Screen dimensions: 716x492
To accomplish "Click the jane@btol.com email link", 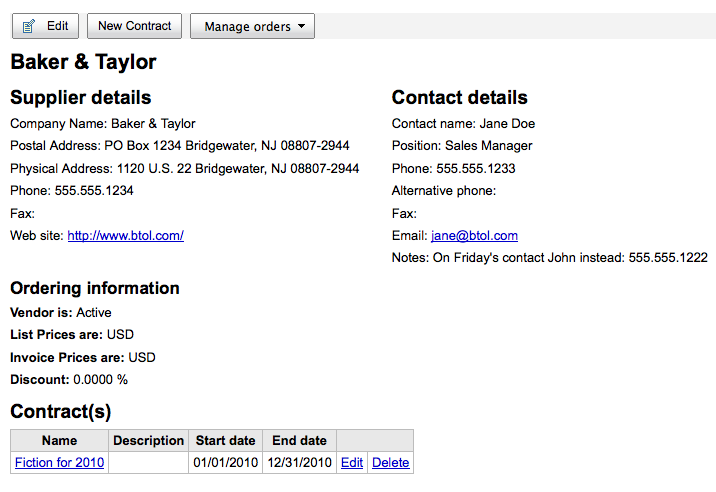I will pos(474,236).
